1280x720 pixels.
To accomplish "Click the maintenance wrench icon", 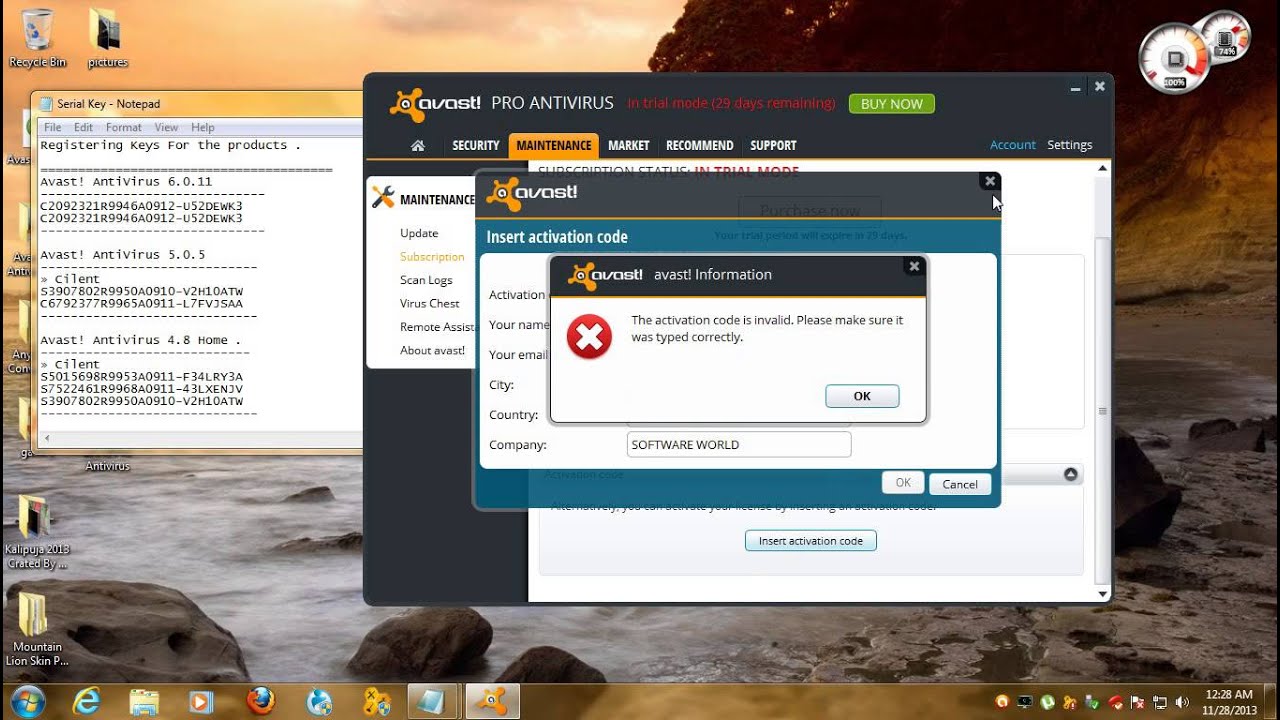I will (x=383, y=198).
